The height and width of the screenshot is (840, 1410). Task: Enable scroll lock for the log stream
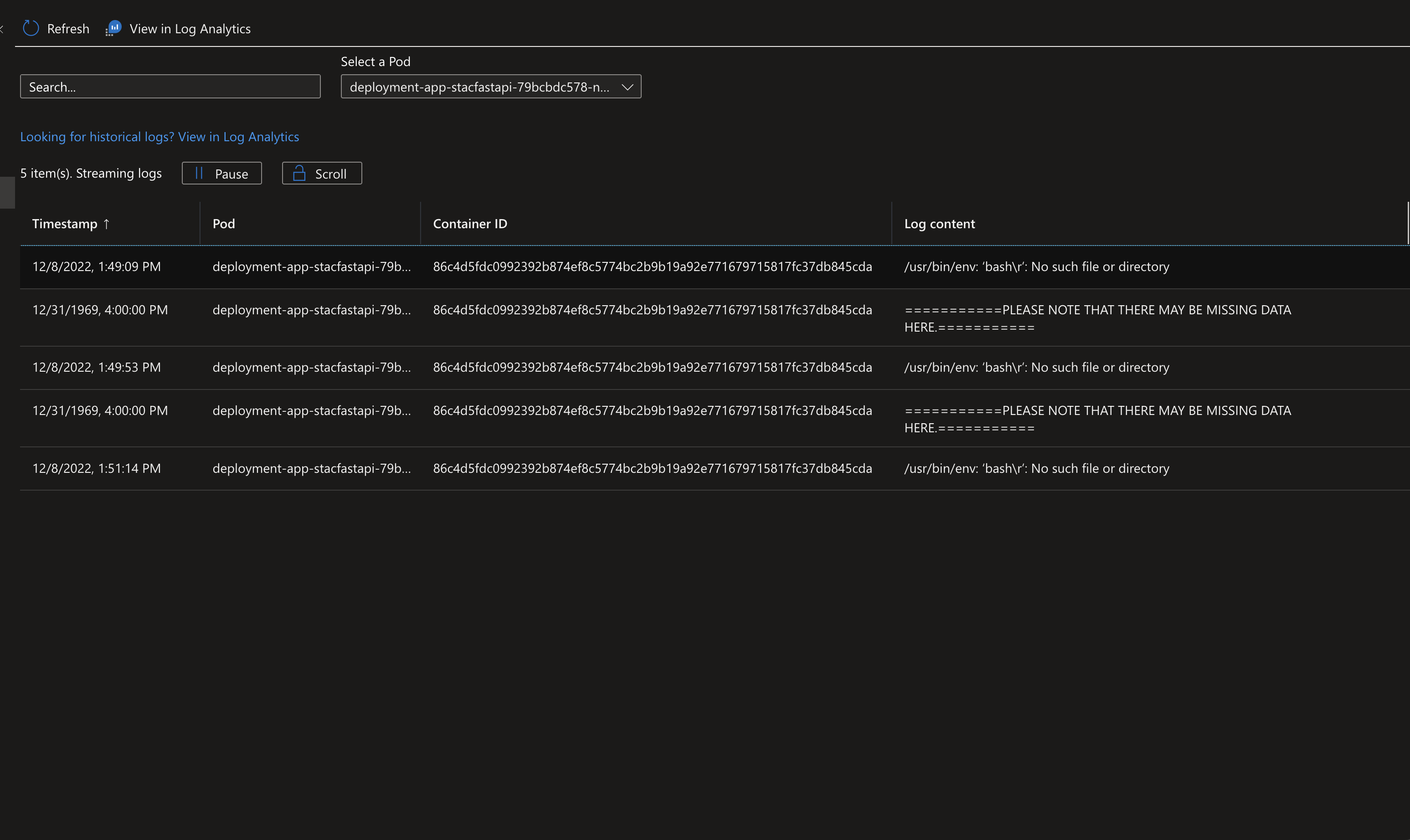tap(321, 173)
